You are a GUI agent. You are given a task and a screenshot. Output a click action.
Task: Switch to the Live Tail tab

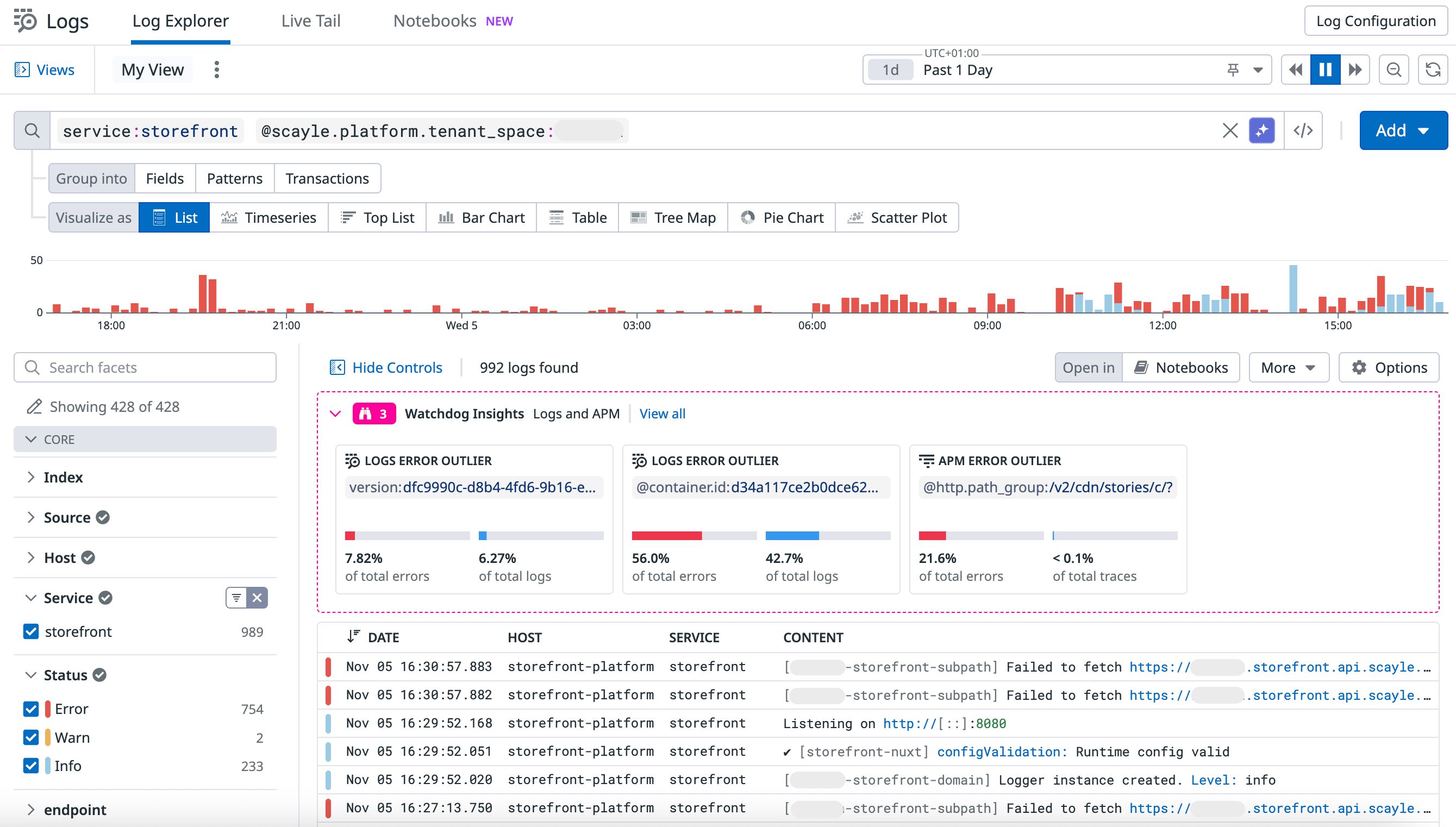(311, 21)
